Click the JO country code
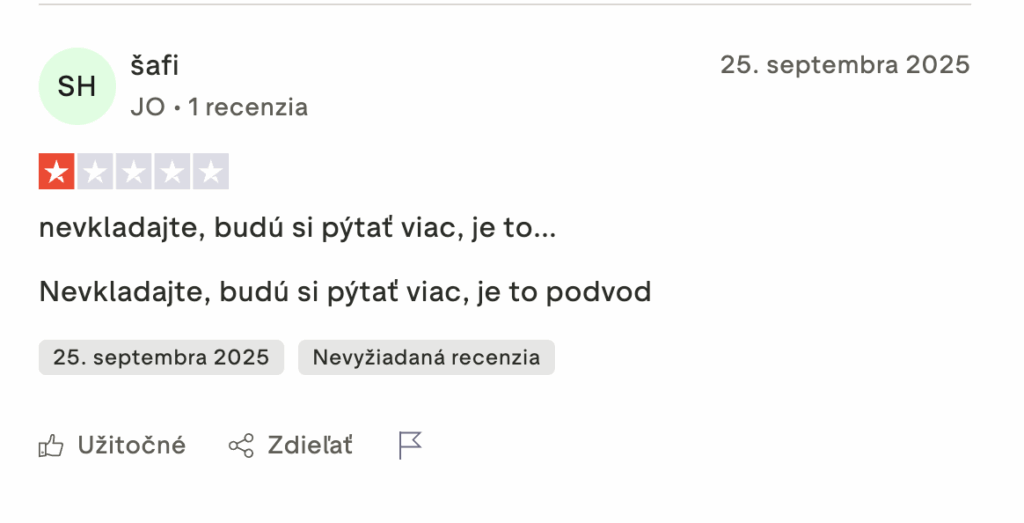 [147, 107]
